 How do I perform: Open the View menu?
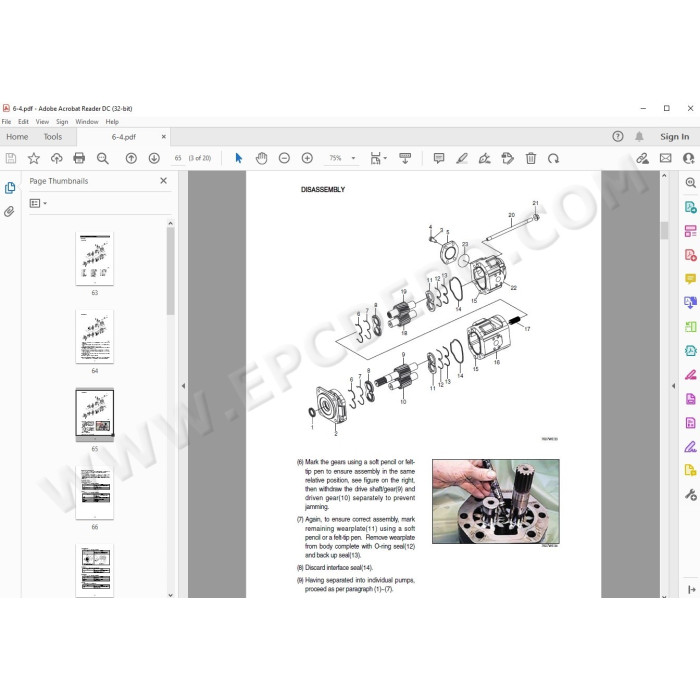pos(42,121)
